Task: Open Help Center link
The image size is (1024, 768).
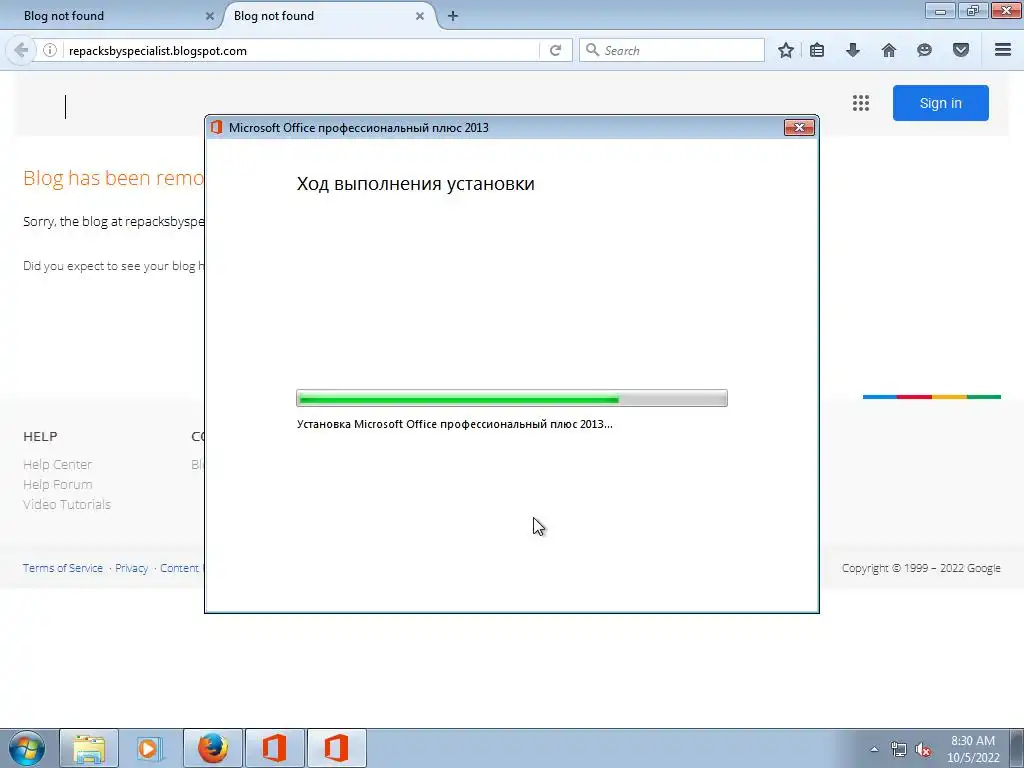Action: coord(57,464)
